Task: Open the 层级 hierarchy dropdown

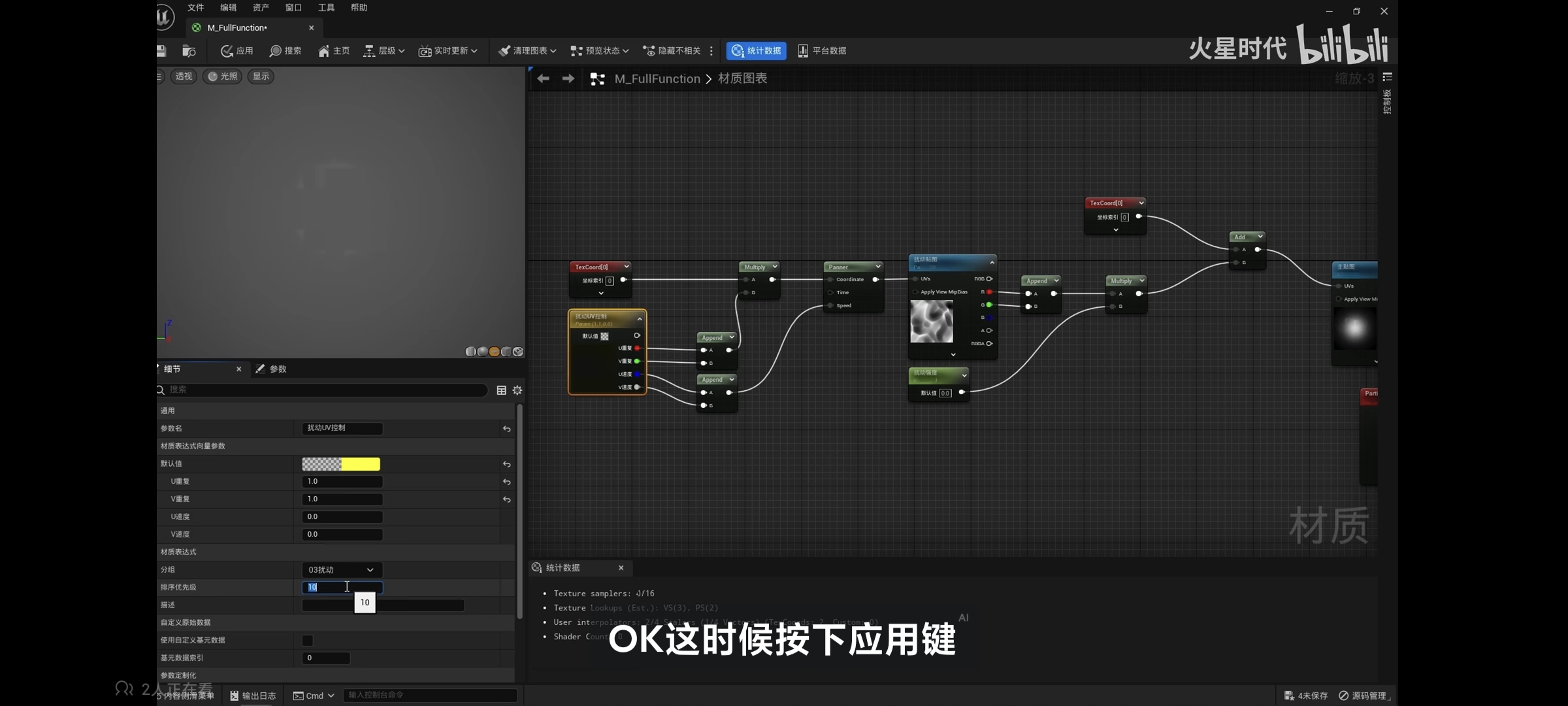Action: [384, 51]
